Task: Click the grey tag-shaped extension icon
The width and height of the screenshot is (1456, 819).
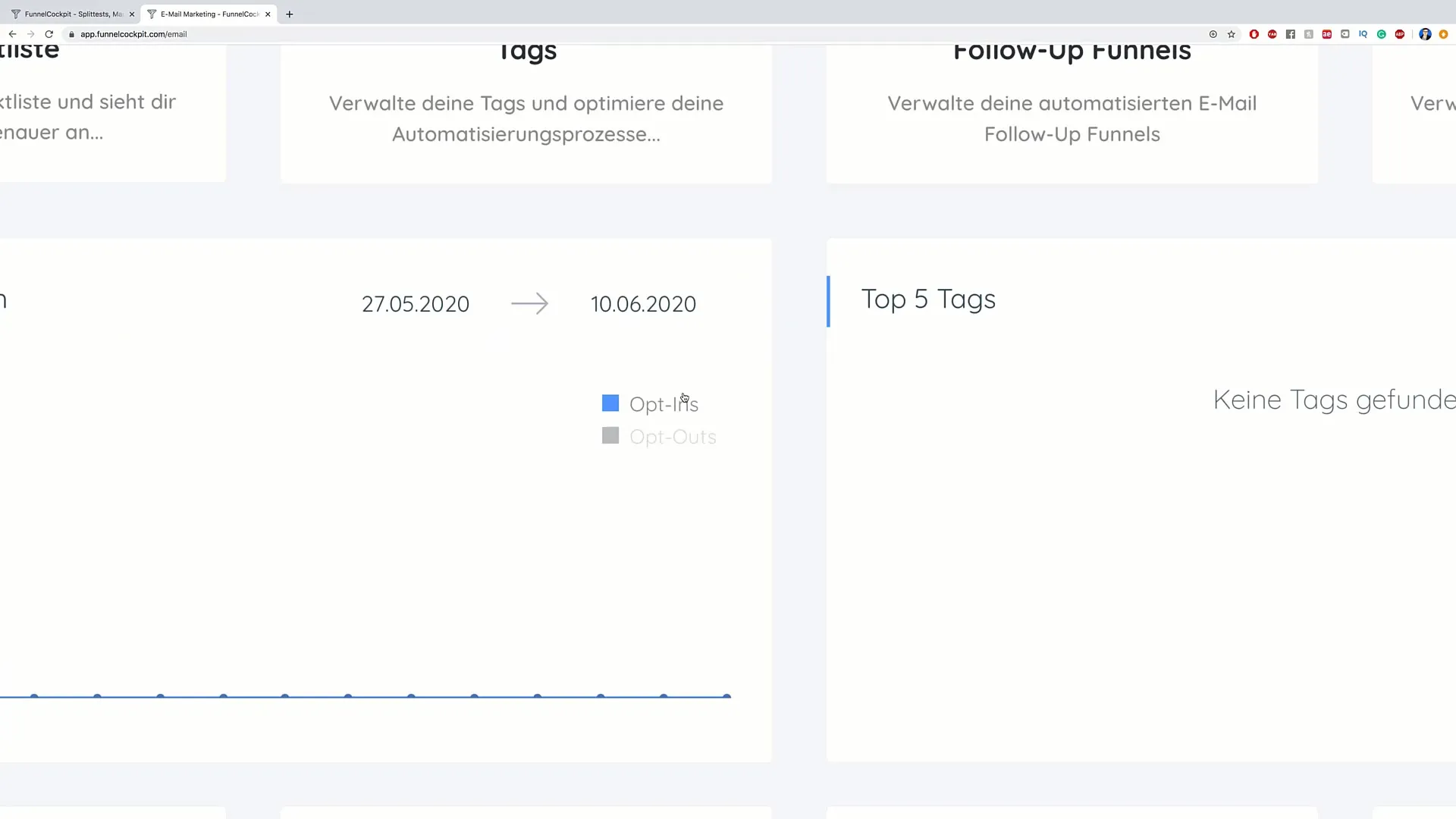Action: tap(1345, 34)
